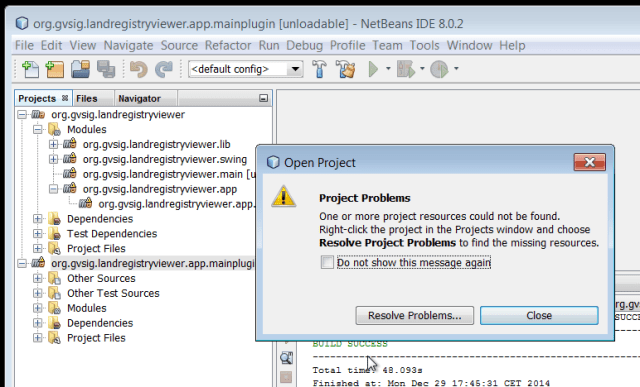
Task: Expand the Test Dependencies node
Action: tap(38, 234)
